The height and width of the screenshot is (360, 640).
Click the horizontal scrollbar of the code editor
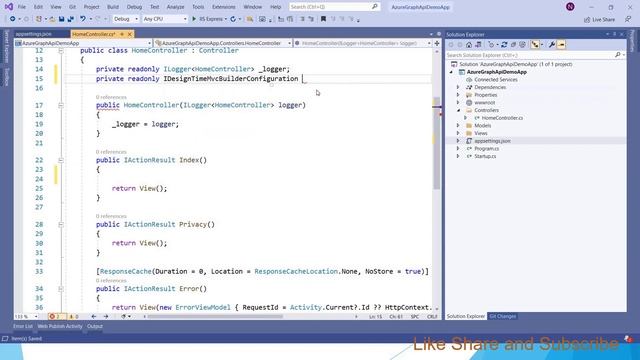[x=216, y=316]
